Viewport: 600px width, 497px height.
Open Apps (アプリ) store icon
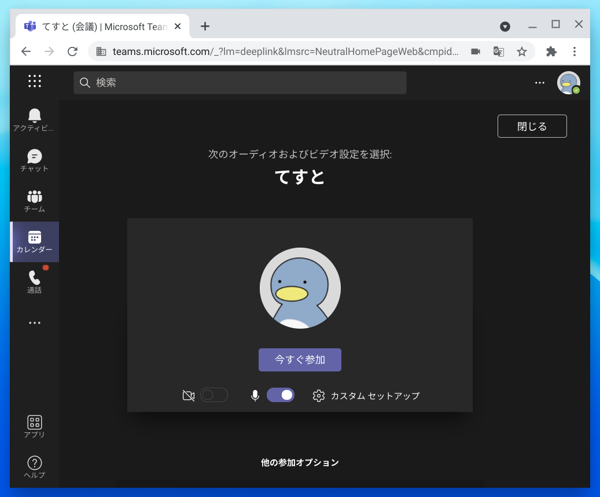(x=34, y=426)
